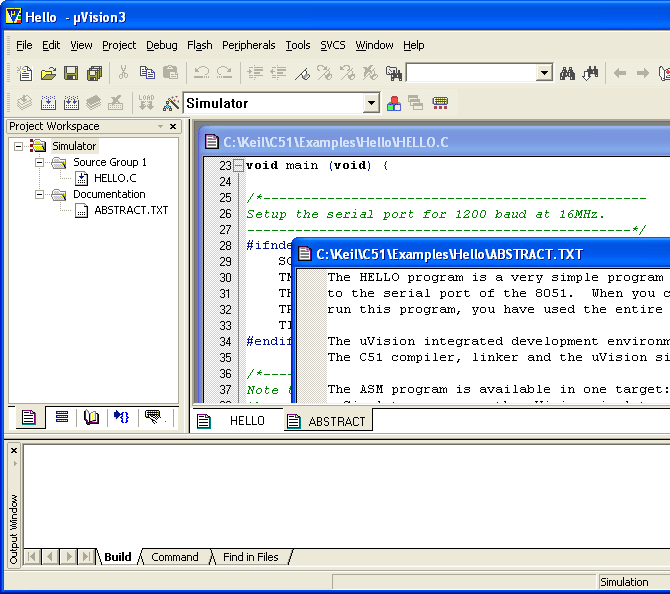Open the SVCS menu
This screenshot has height=594, width=670.
(x=333, y=45)
